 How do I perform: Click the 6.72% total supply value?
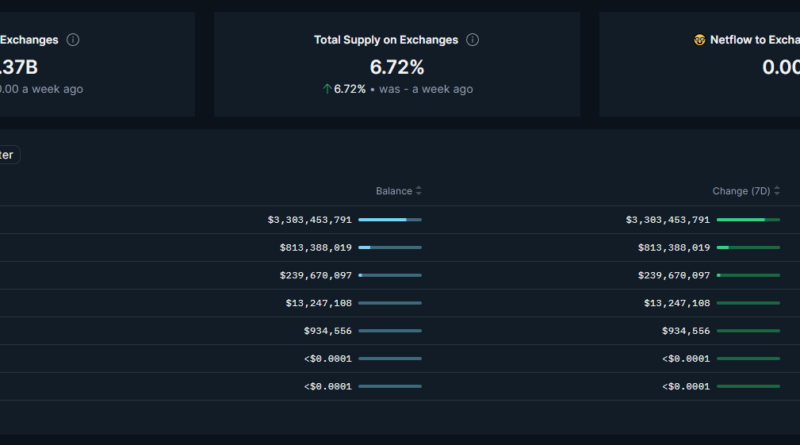(x=397, y=67)
